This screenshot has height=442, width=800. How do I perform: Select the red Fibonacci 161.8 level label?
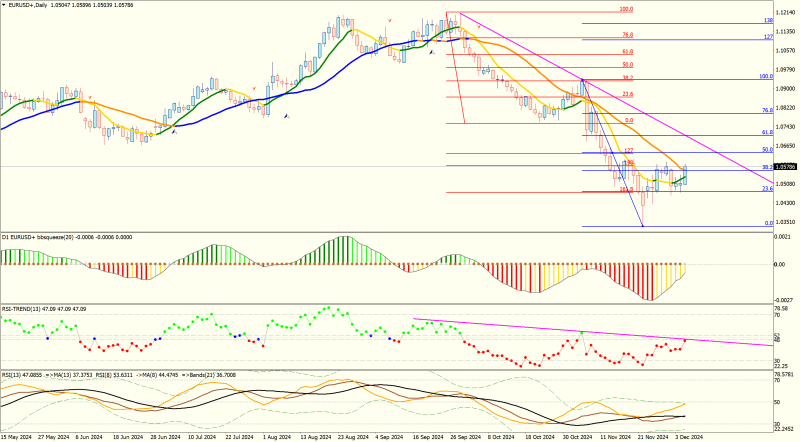626,189
